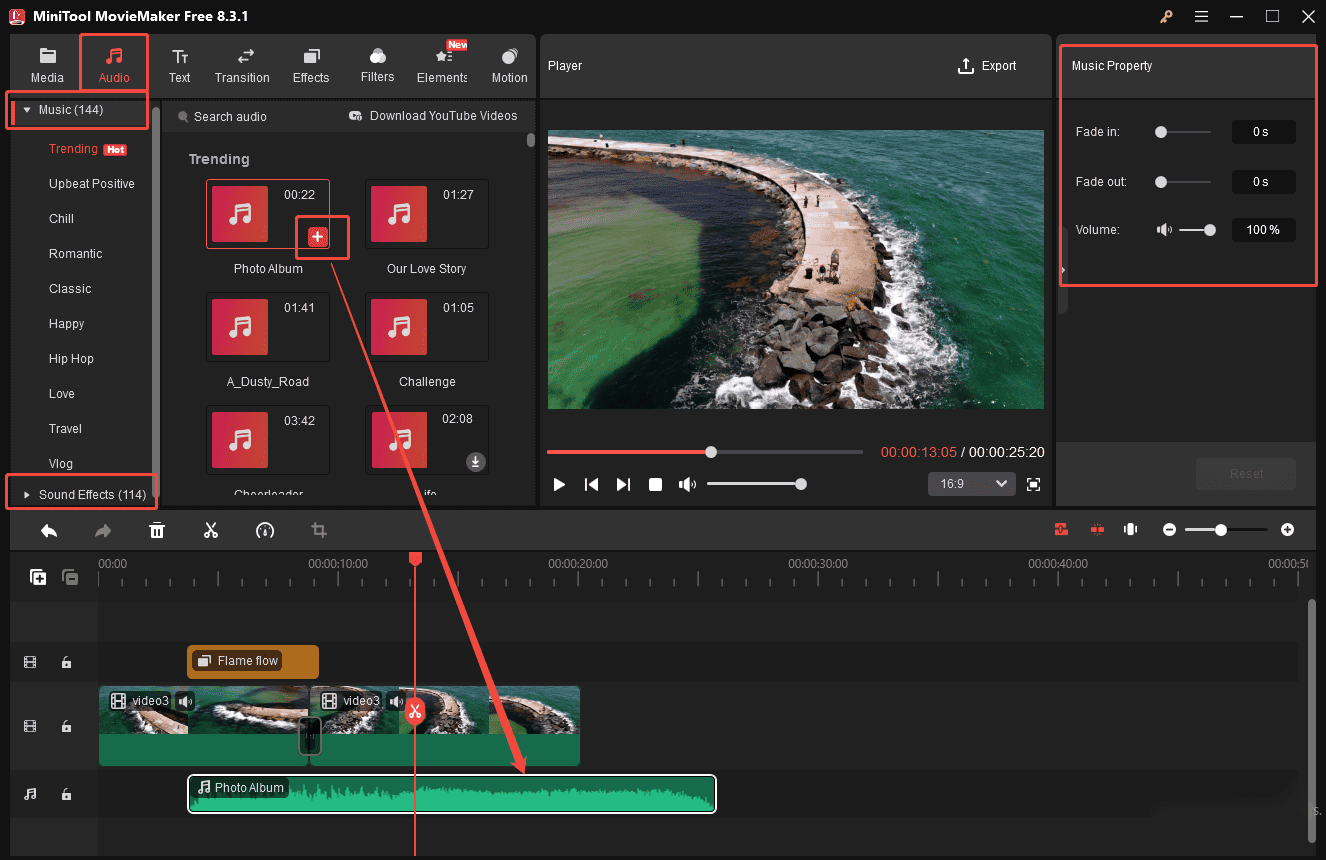Viewport: 1326px width, 860px height.
Task: Open the 16:9 aspect ratio dropdown
Action: (x=971, y=483)
